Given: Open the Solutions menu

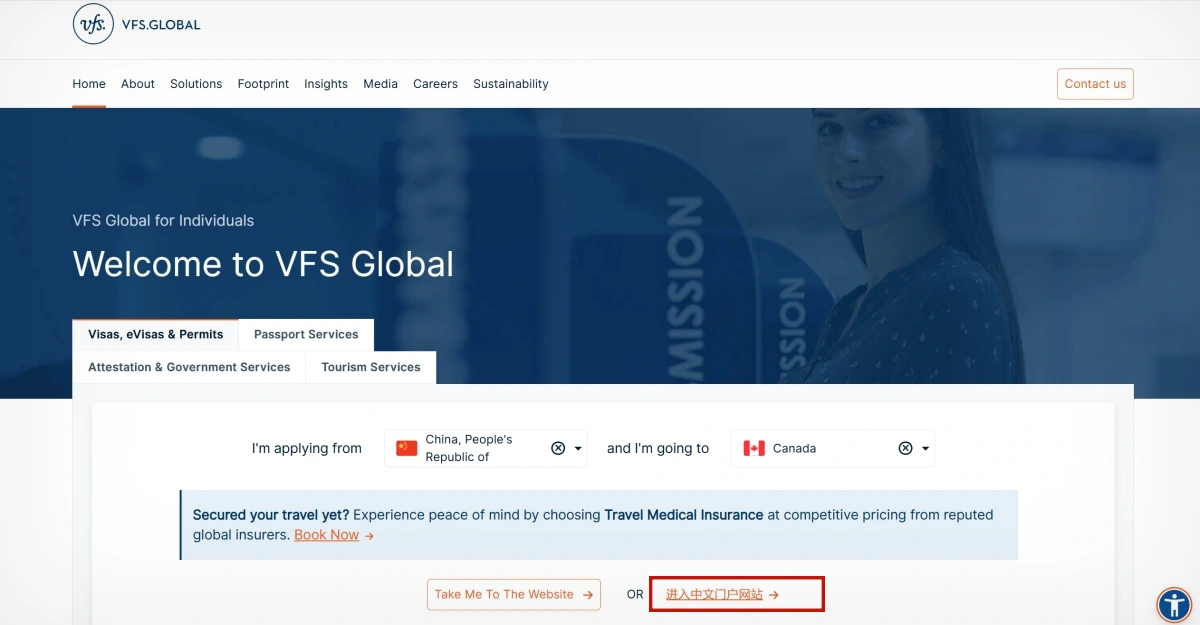Looking at the screenshot, I should 196,84.
